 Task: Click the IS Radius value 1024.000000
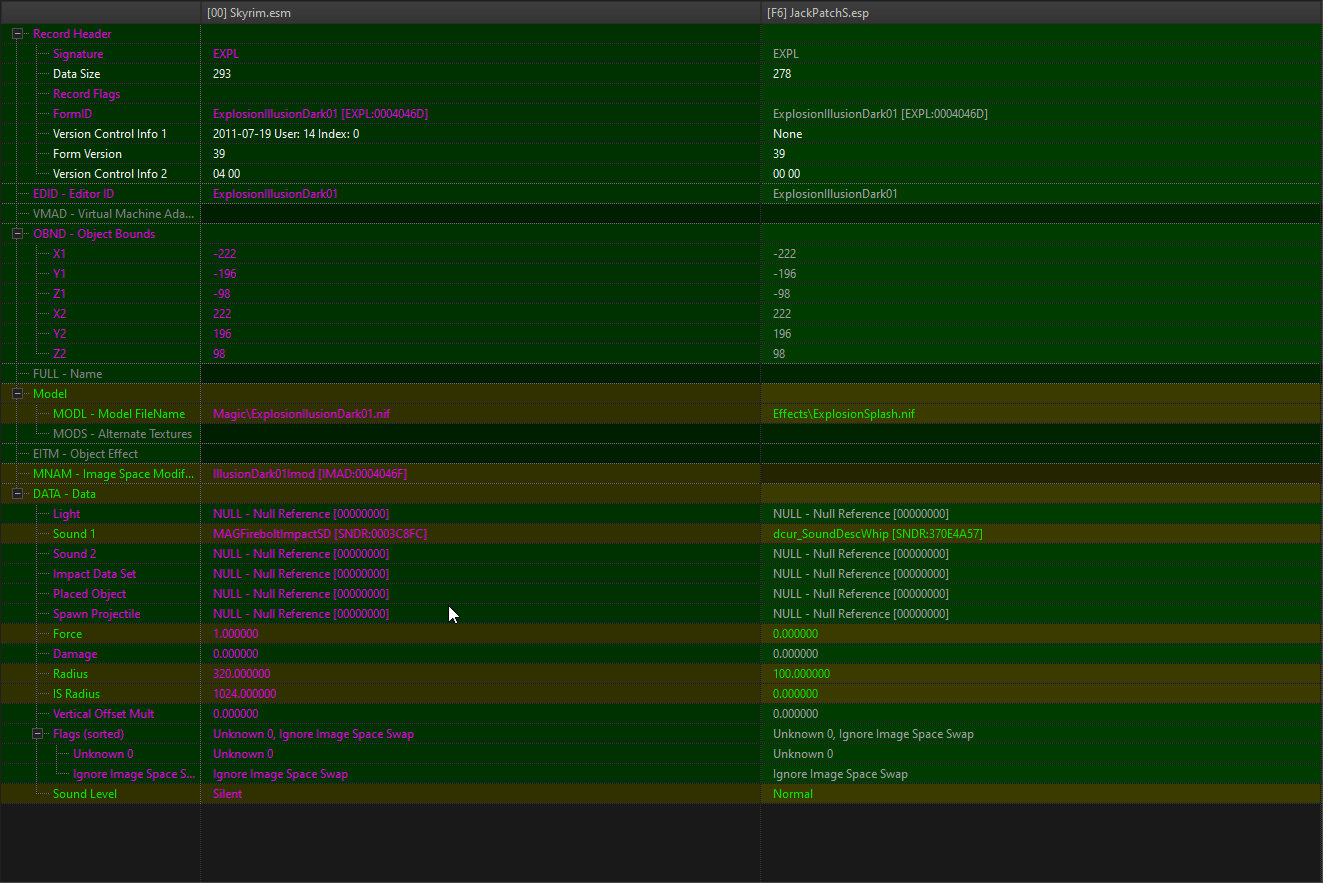click(x=244, y=694)
